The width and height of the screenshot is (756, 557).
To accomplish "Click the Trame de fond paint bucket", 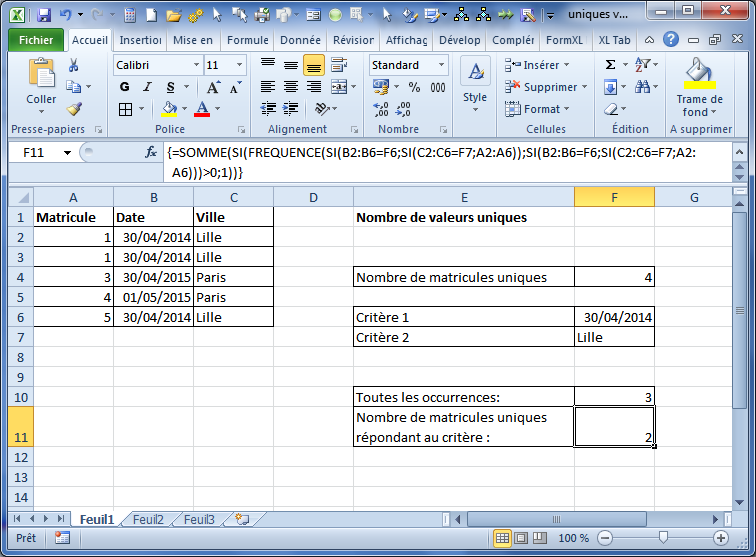I will pyautogui.click(x=700, y=72).
